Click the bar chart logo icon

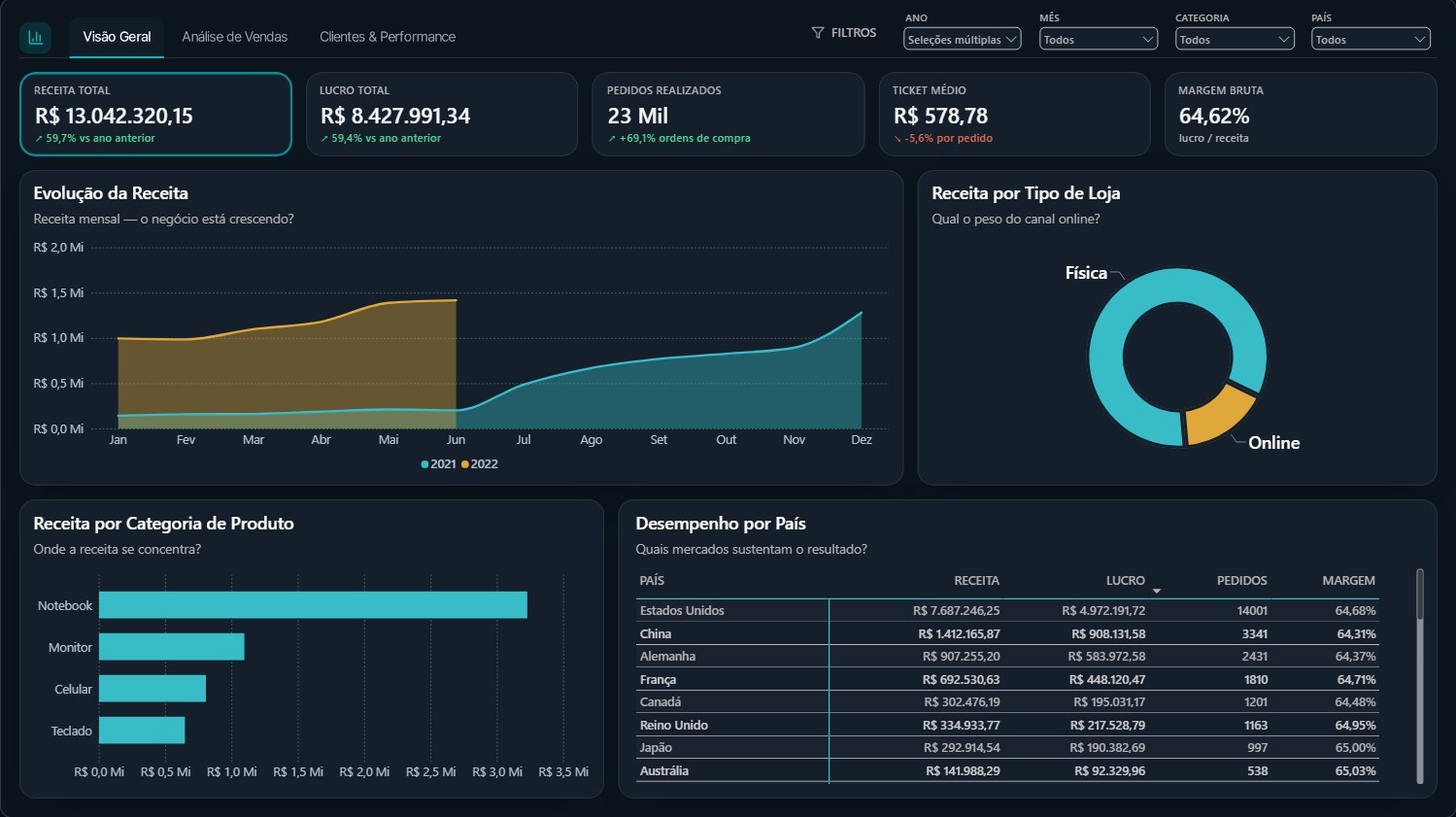(x=36, y=38)
